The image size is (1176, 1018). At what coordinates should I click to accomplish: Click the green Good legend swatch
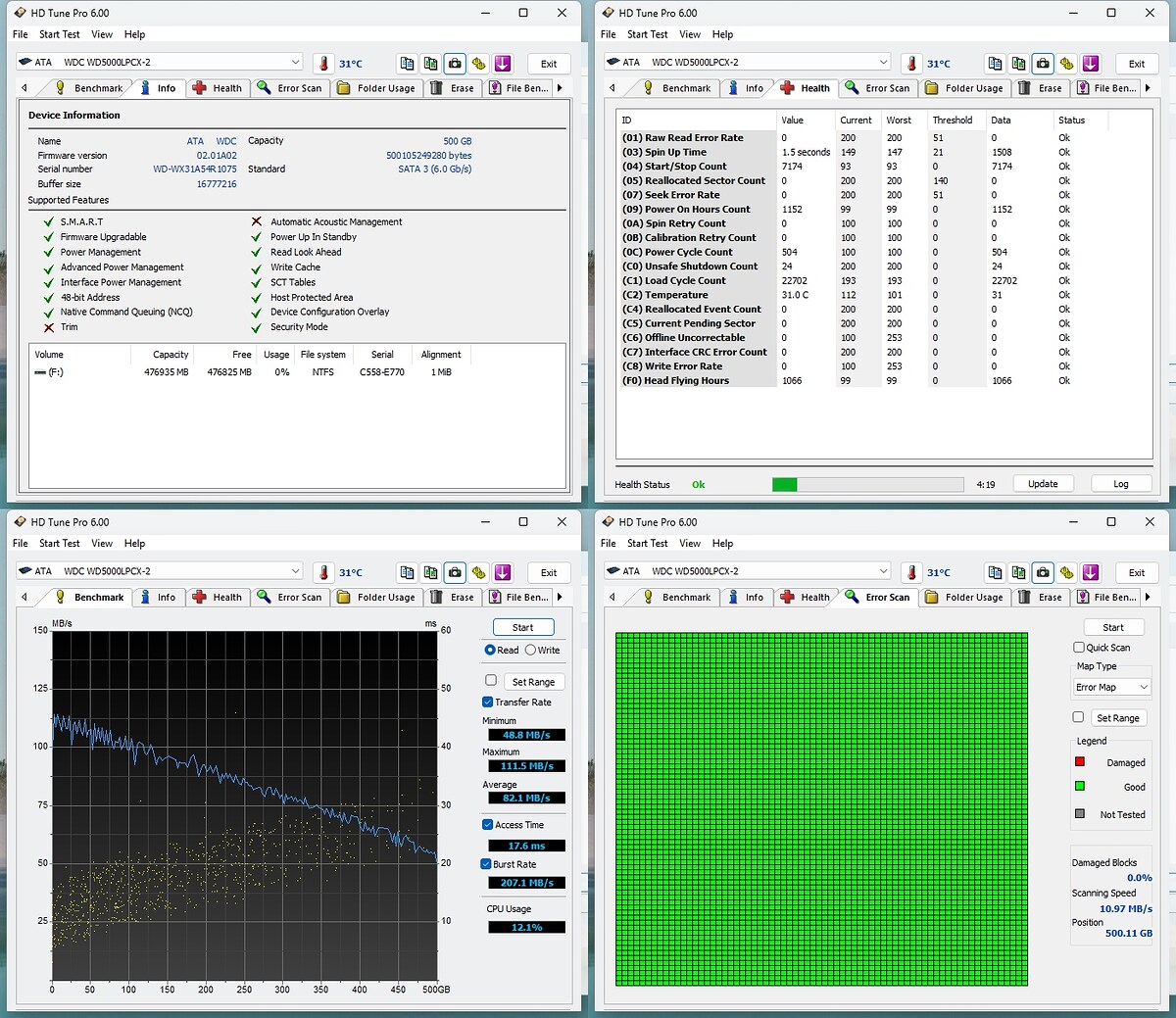click(x=1080, y=786)
